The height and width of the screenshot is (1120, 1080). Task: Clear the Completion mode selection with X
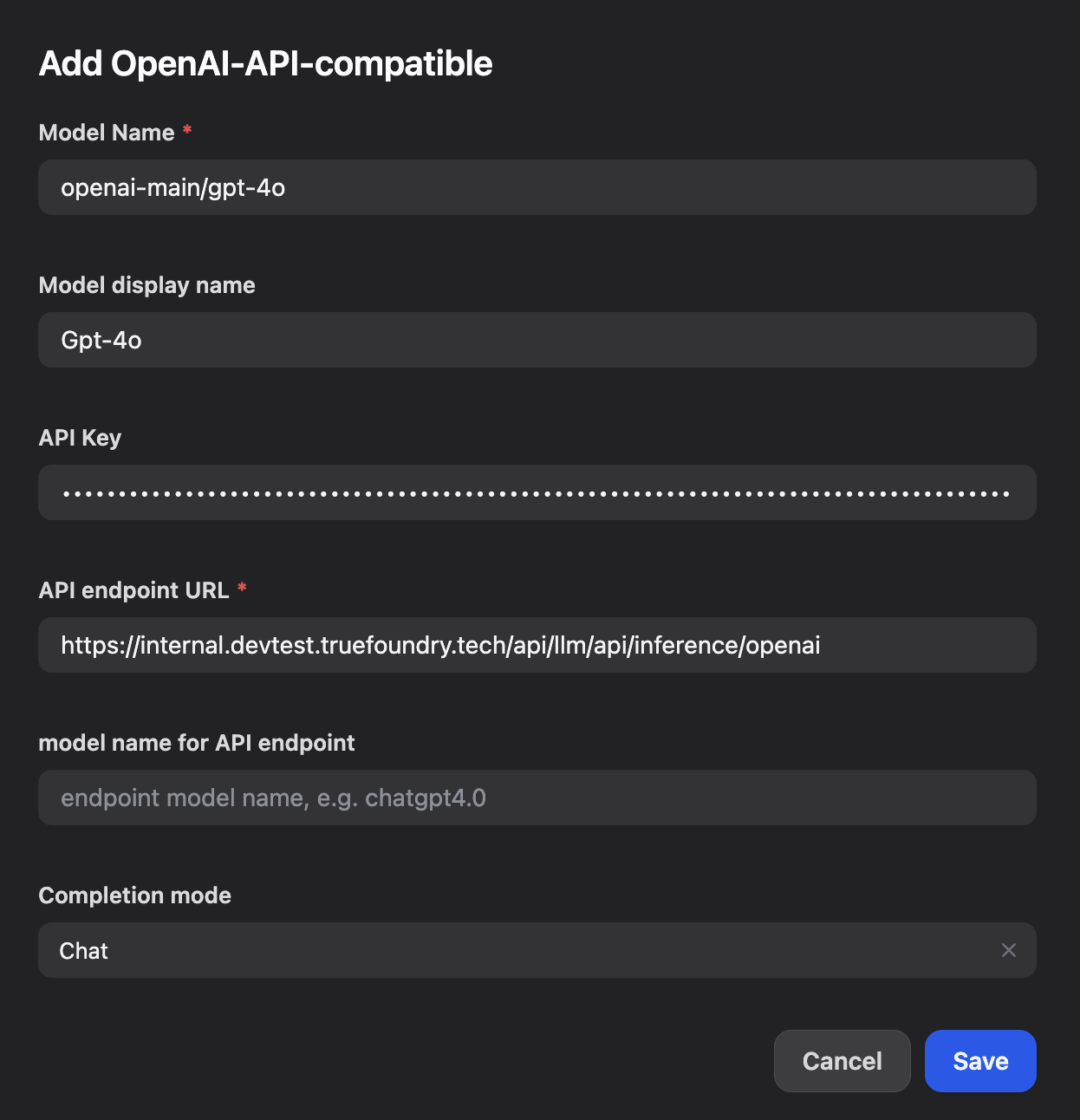(x=1008, y=950)
